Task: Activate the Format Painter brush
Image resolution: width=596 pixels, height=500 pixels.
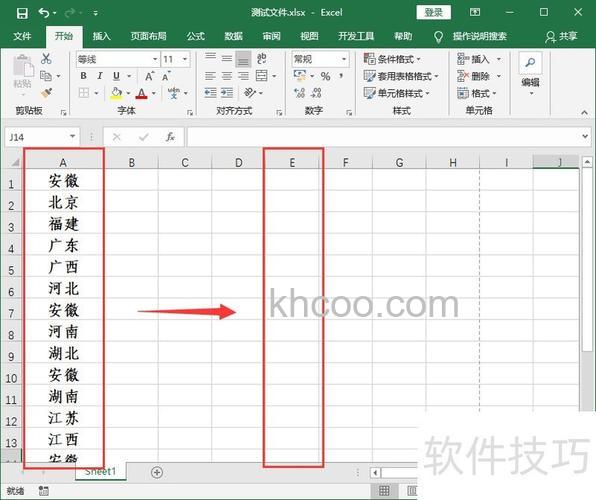Action: coord(46,93)
